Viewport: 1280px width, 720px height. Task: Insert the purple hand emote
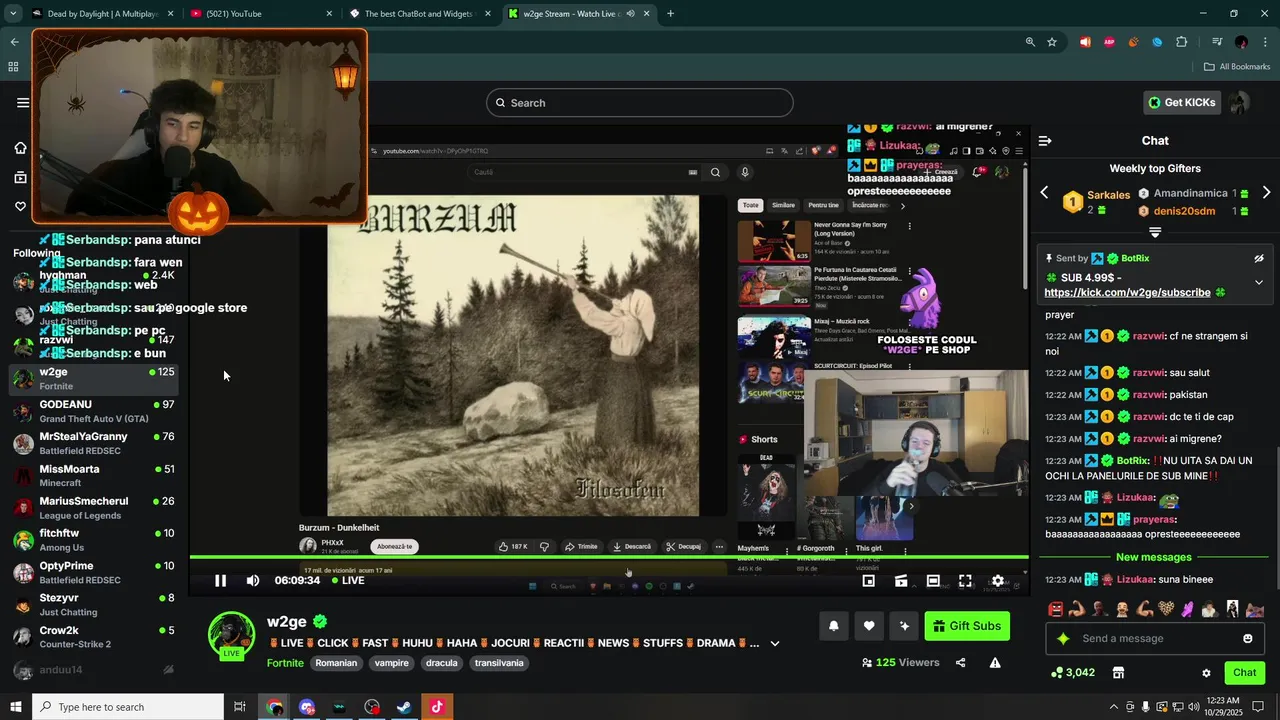[1188, 609]
